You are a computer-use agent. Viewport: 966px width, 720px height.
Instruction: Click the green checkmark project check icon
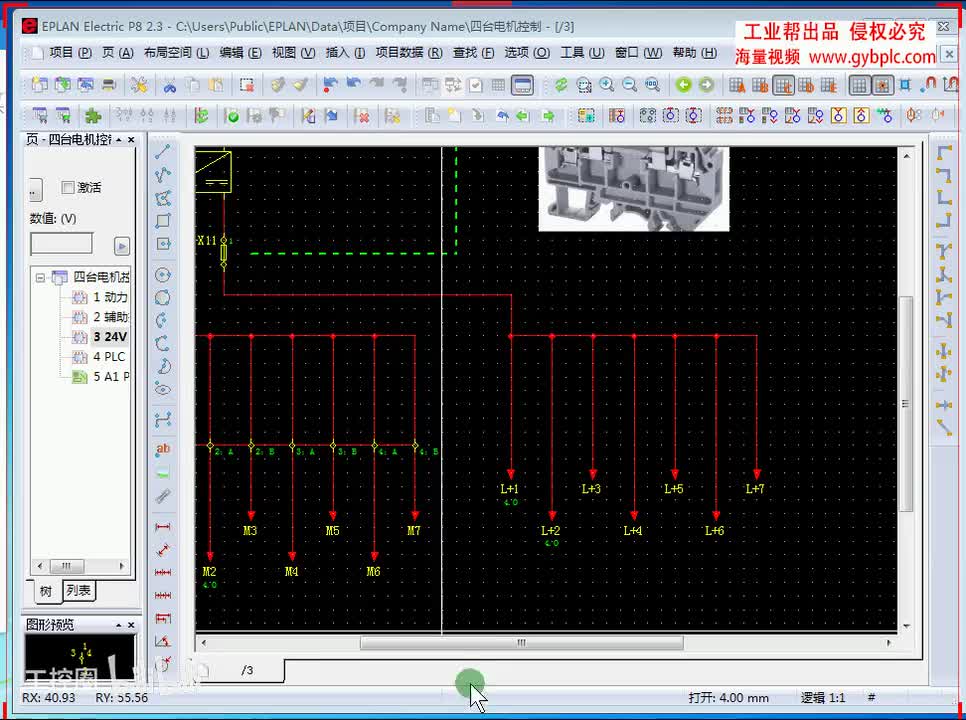pos(232,115)
